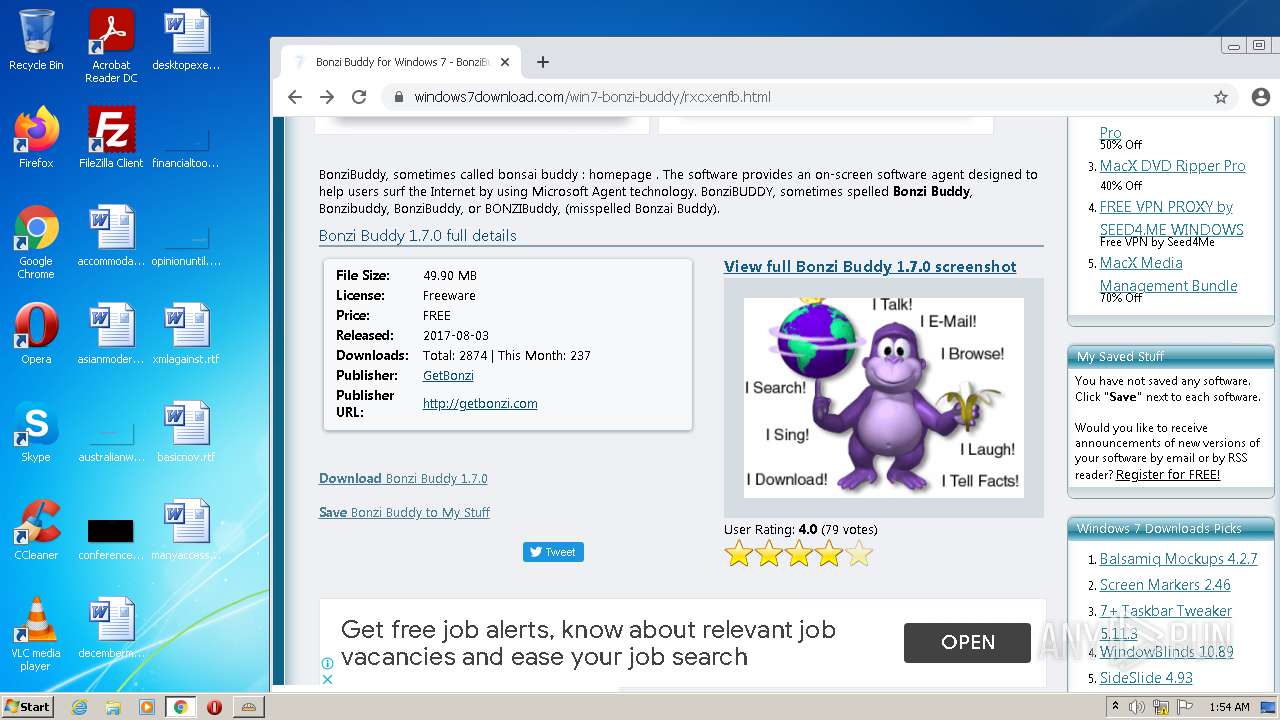Click the Bonzi Buddy gorilla screenshot image
This screenshot has width=1280, height=720.
pos(884,398)
